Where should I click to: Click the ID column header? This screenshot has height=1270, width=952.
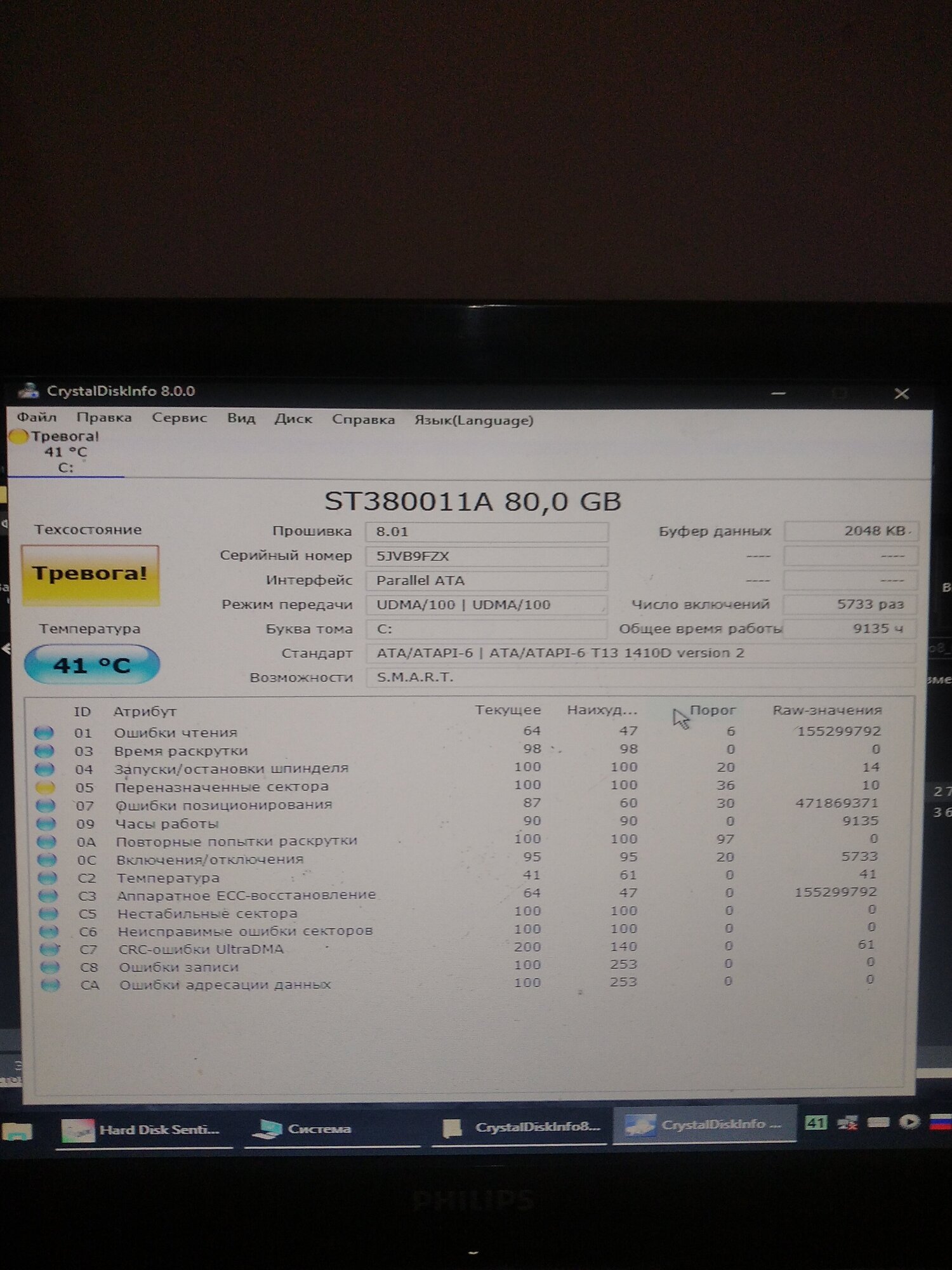[83, 712]
